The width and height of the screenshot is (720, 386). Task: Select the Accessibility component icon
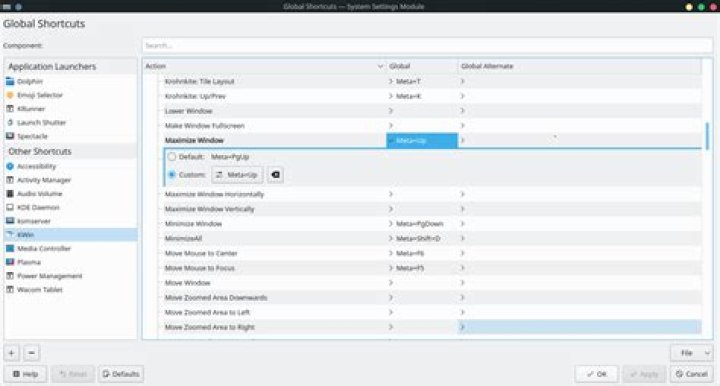coord(10,166)
